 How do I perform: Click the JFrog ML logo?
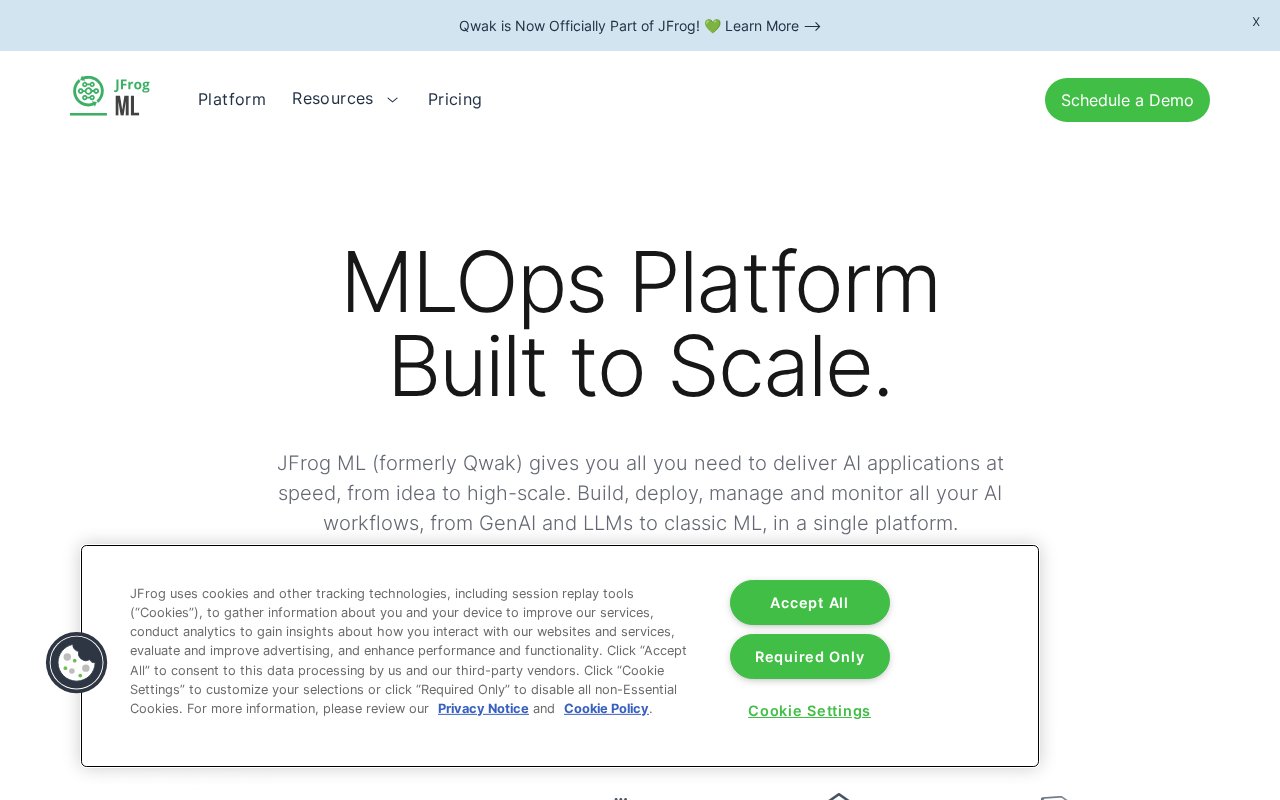click(110, 96)
